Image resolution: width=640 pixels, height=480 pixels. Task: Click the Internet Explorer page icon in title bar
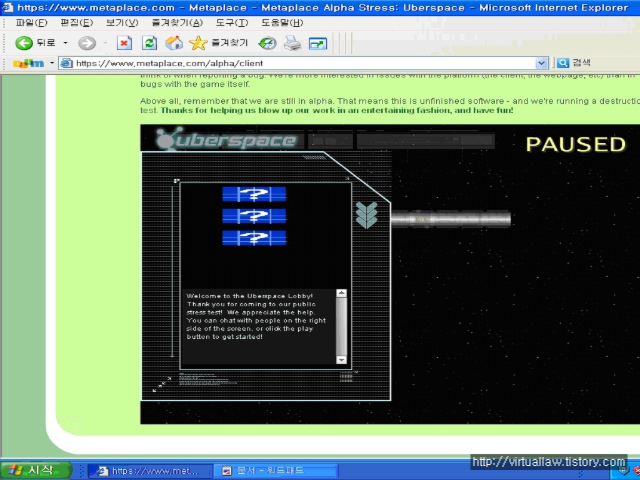7,7
